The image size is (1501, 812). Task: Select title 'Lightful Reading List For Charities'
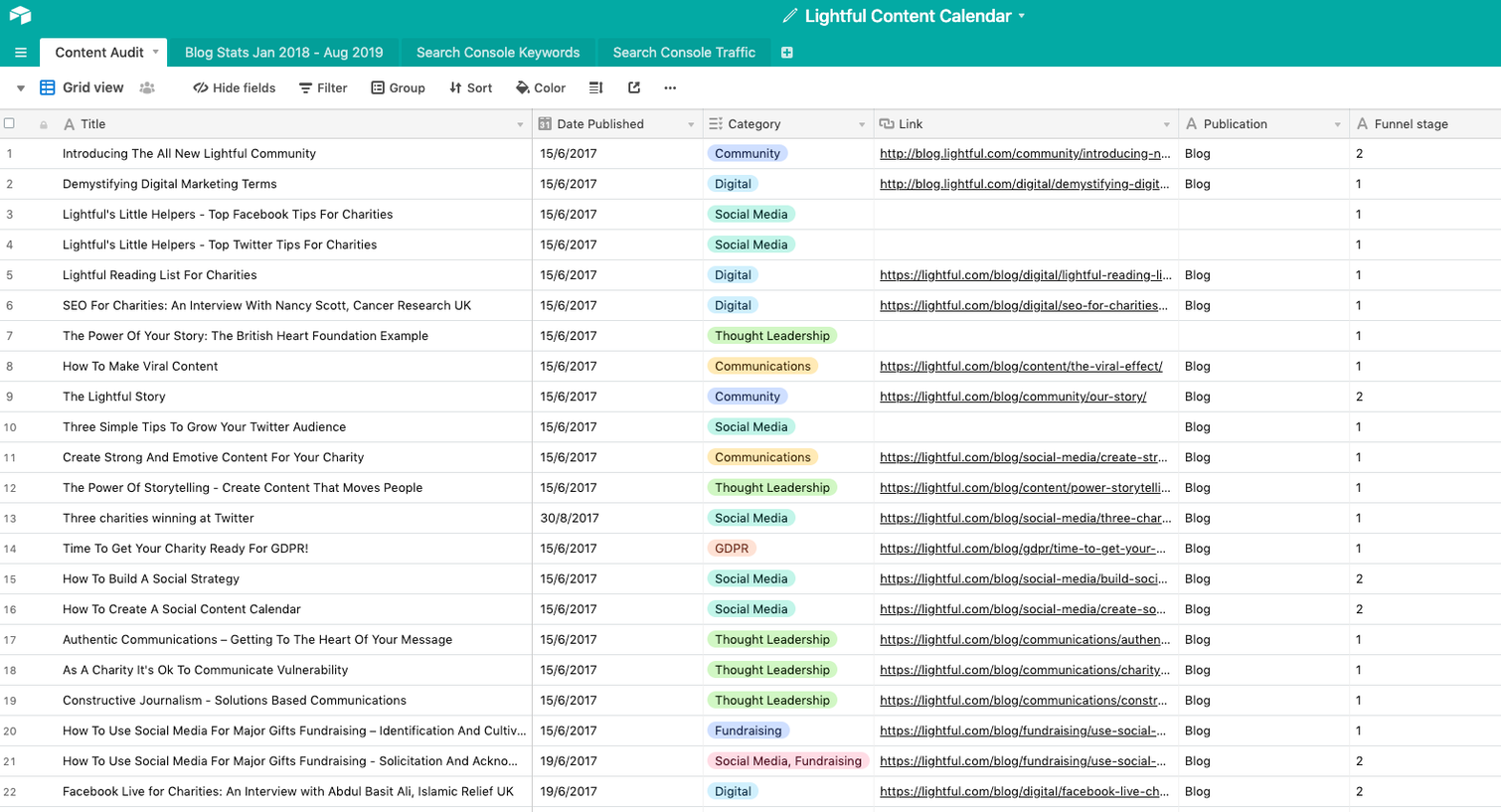pyautogui.click(x=160, y=275)
